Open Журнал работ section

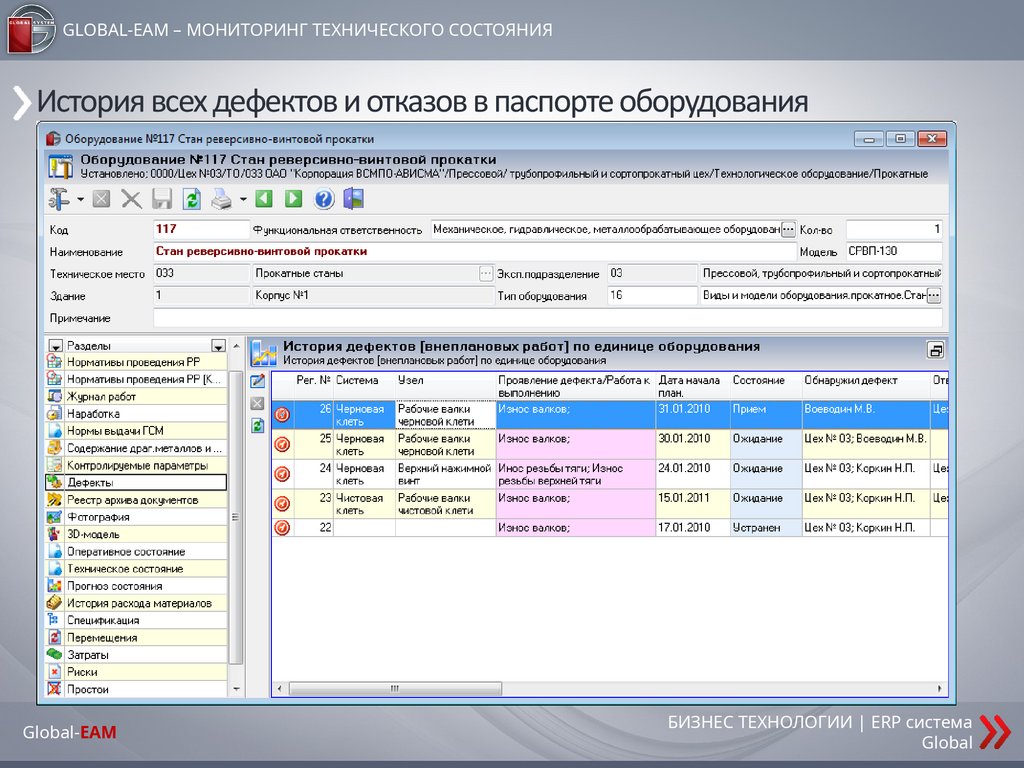tap(136, 396)
